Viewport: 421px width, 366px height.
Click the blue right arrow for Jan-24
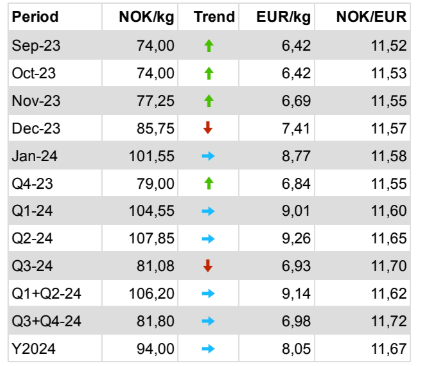tap(208, 156)
